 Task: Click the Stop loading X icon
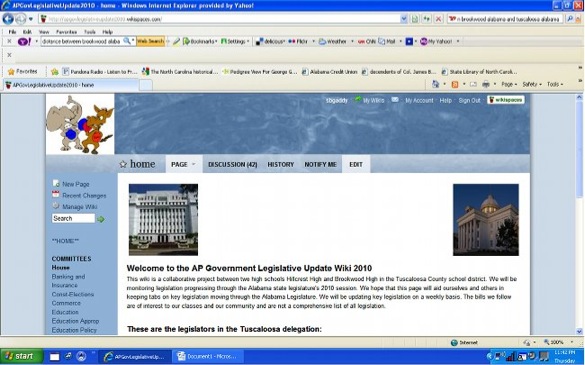(x=439, y=19)
